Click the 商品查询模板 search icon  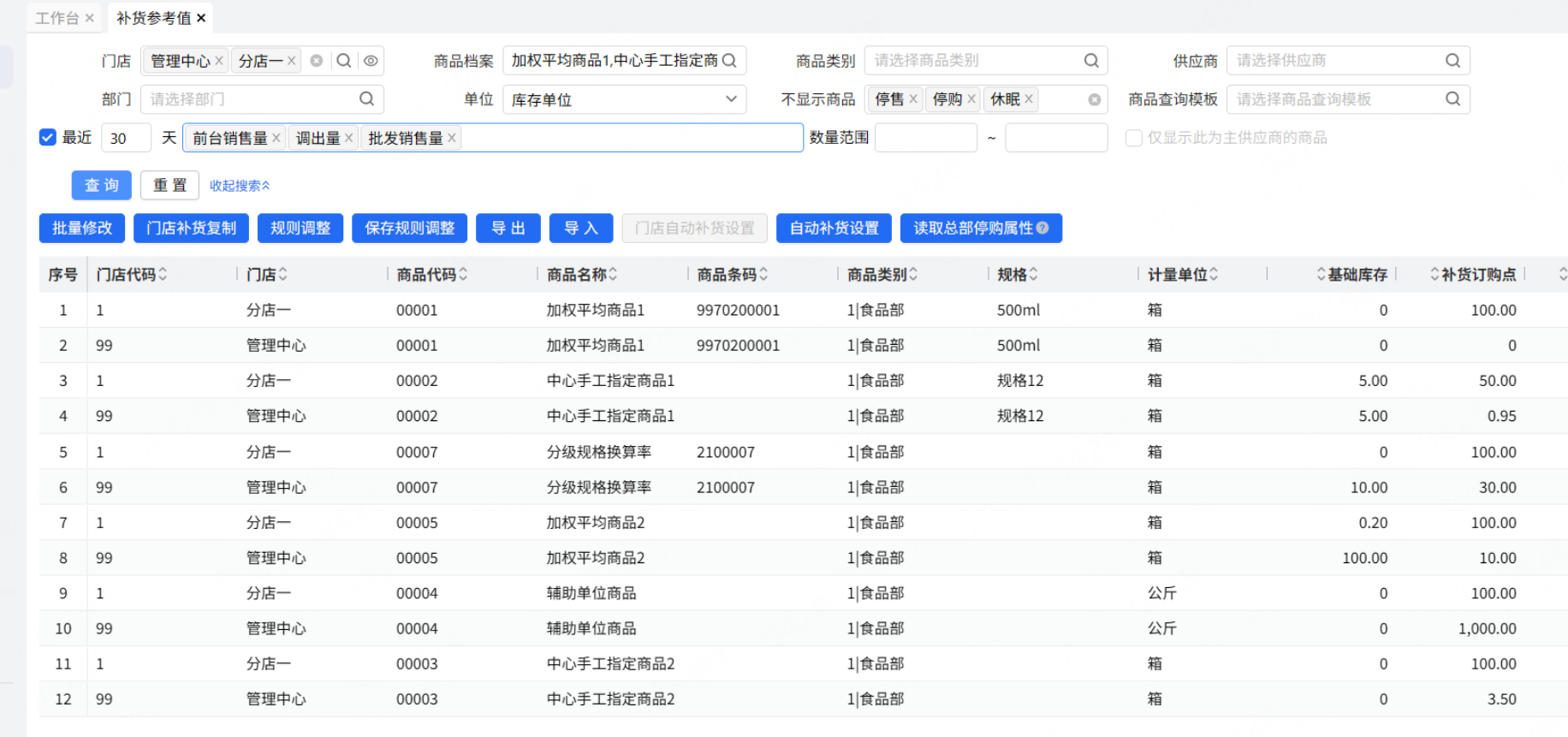pos(1452,98)
